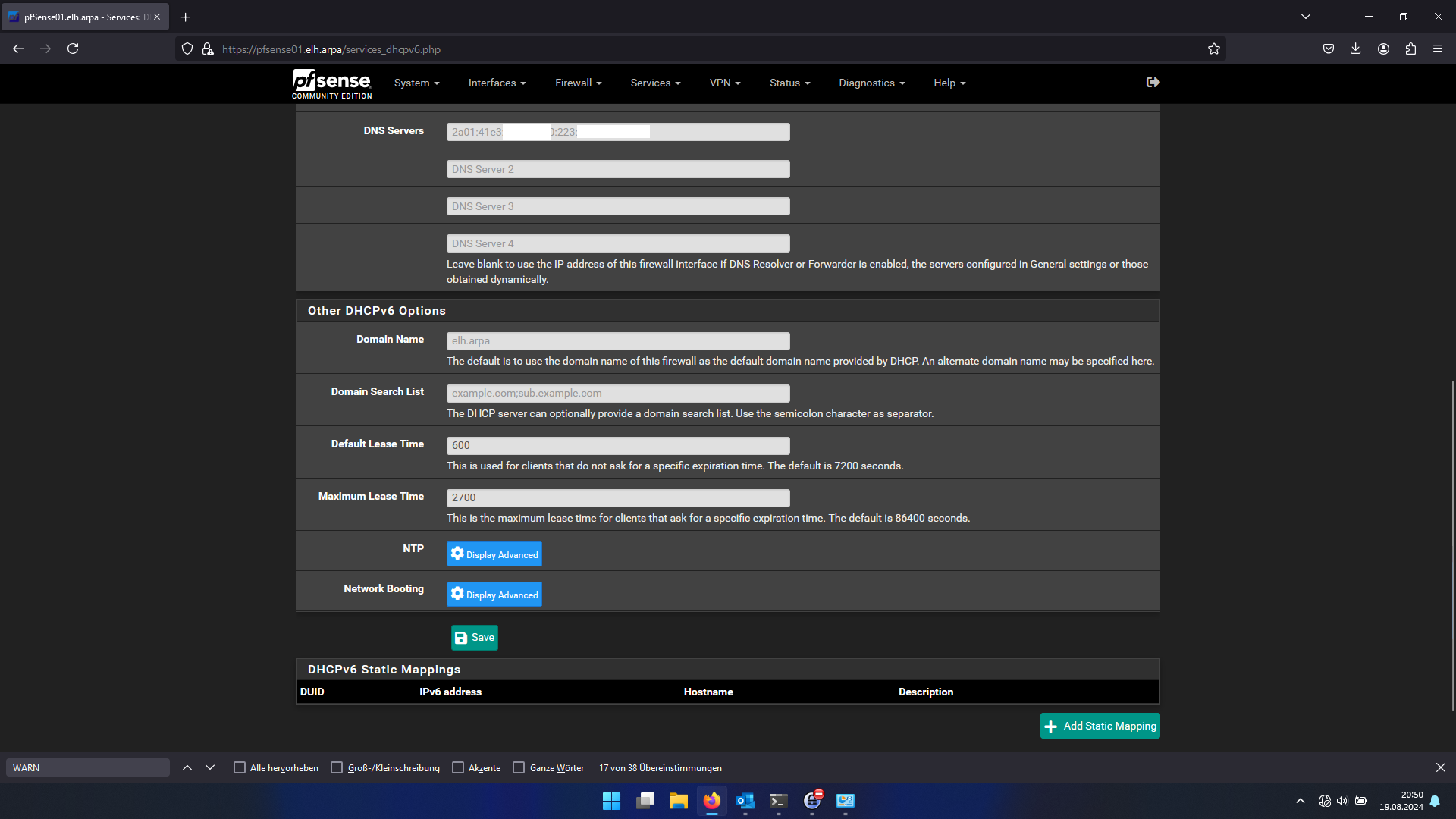Image resolution: width=1456 pixels, height=819 pixels.
Task: Click the pfSense Community Edition logo
Action: point(332,83)
